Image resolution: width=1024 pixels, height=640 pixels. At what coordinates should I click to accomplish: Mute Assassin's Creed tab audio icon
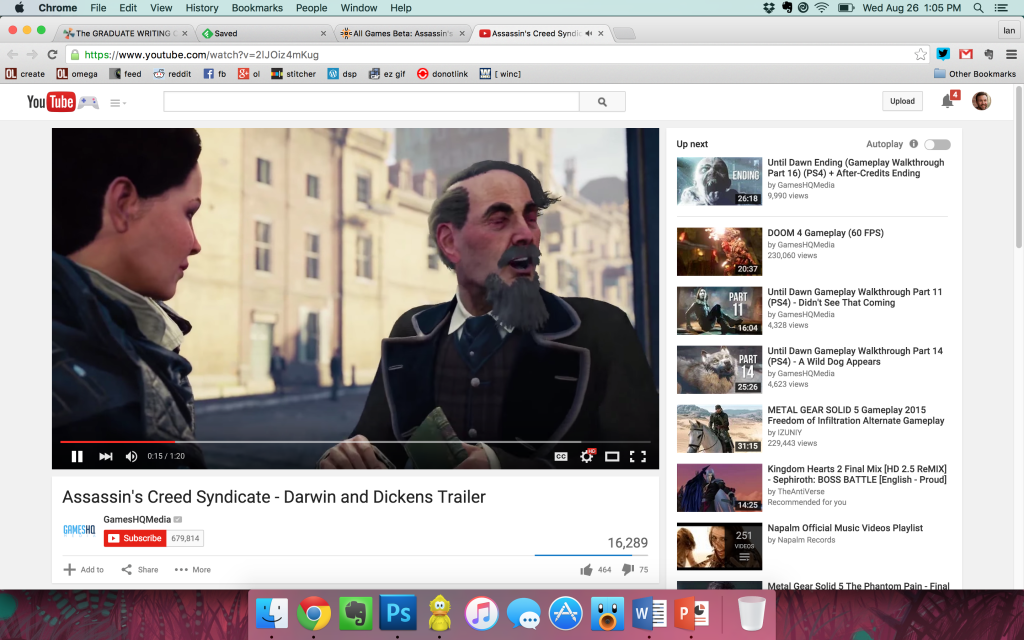click(x=588, y=33)
